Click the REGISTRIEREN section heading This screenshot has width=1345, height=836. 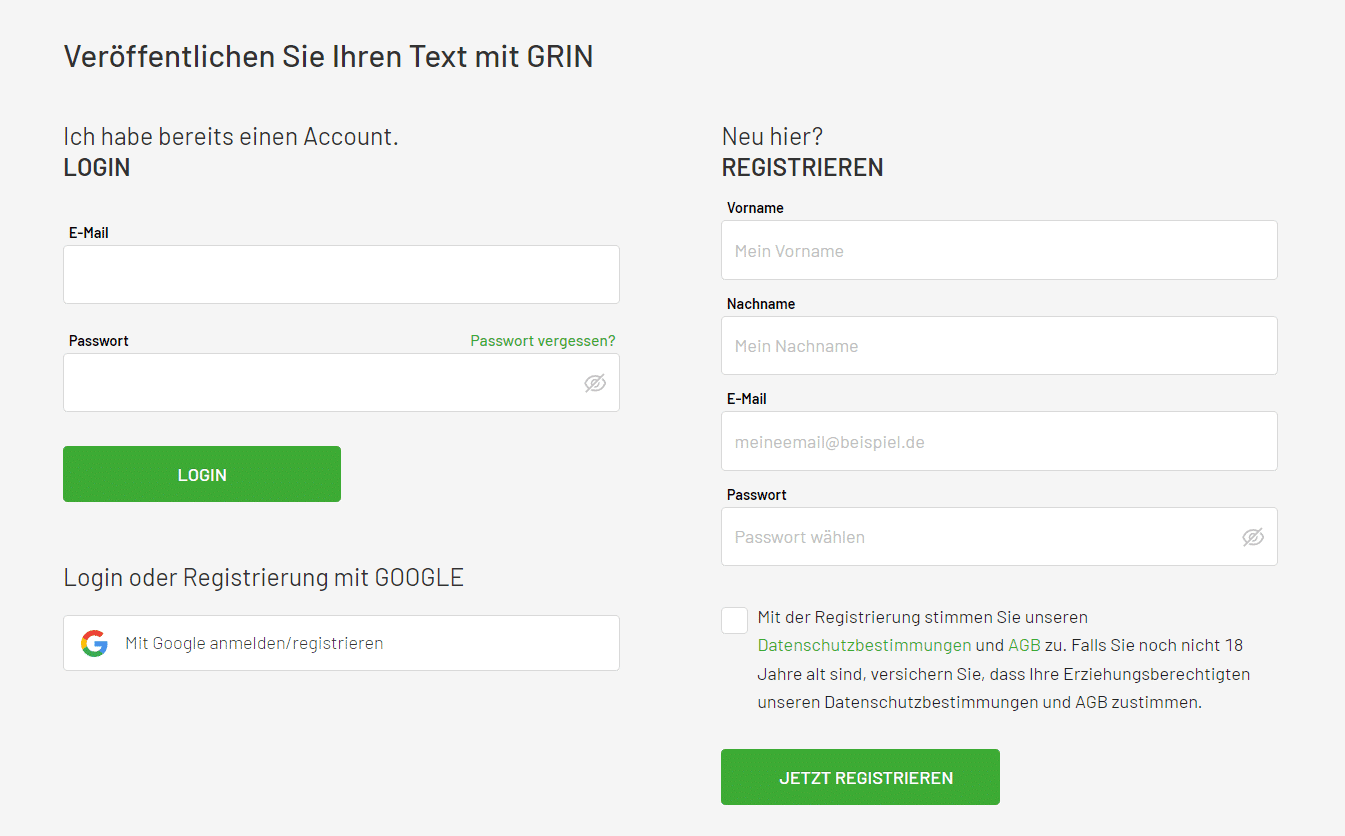click(x=802, y=167)
